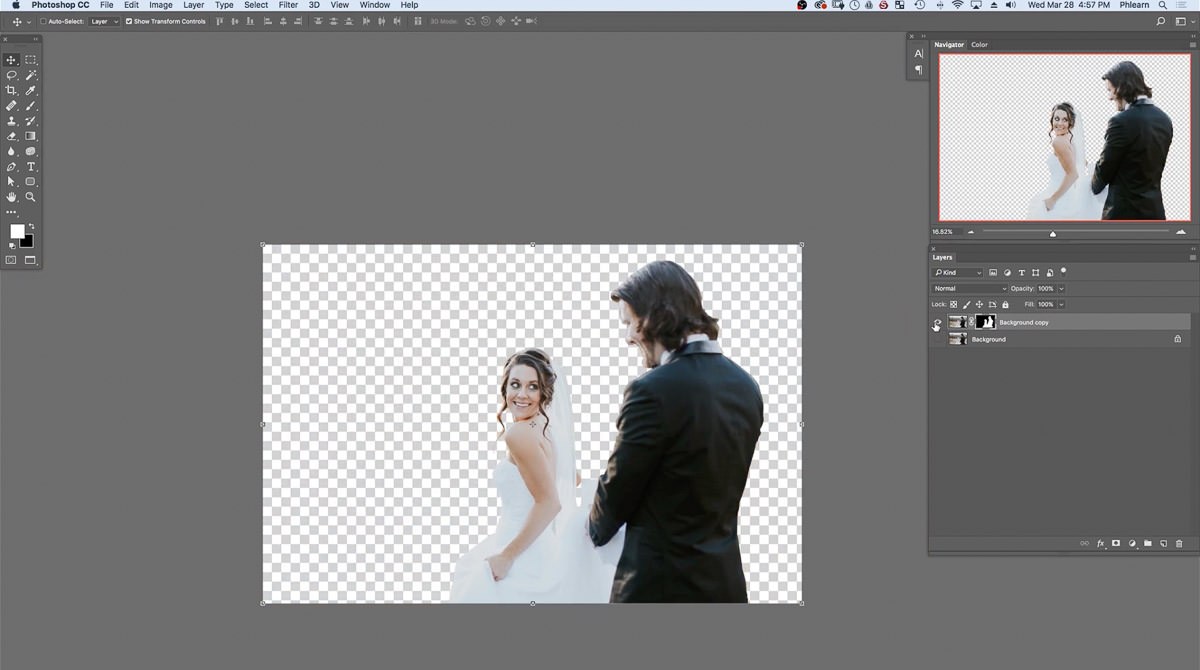Viewport: 1200px width, 670px height.
Task: Toggle lock position
Action: (979, 304)
